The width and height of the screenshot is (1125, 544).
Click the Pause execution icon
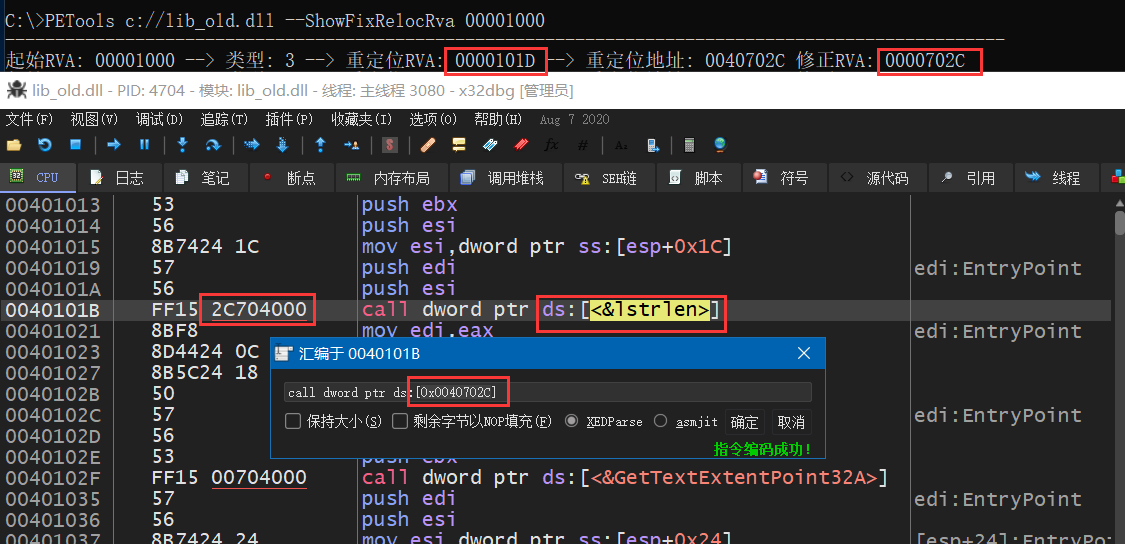[x=144, y=145]
